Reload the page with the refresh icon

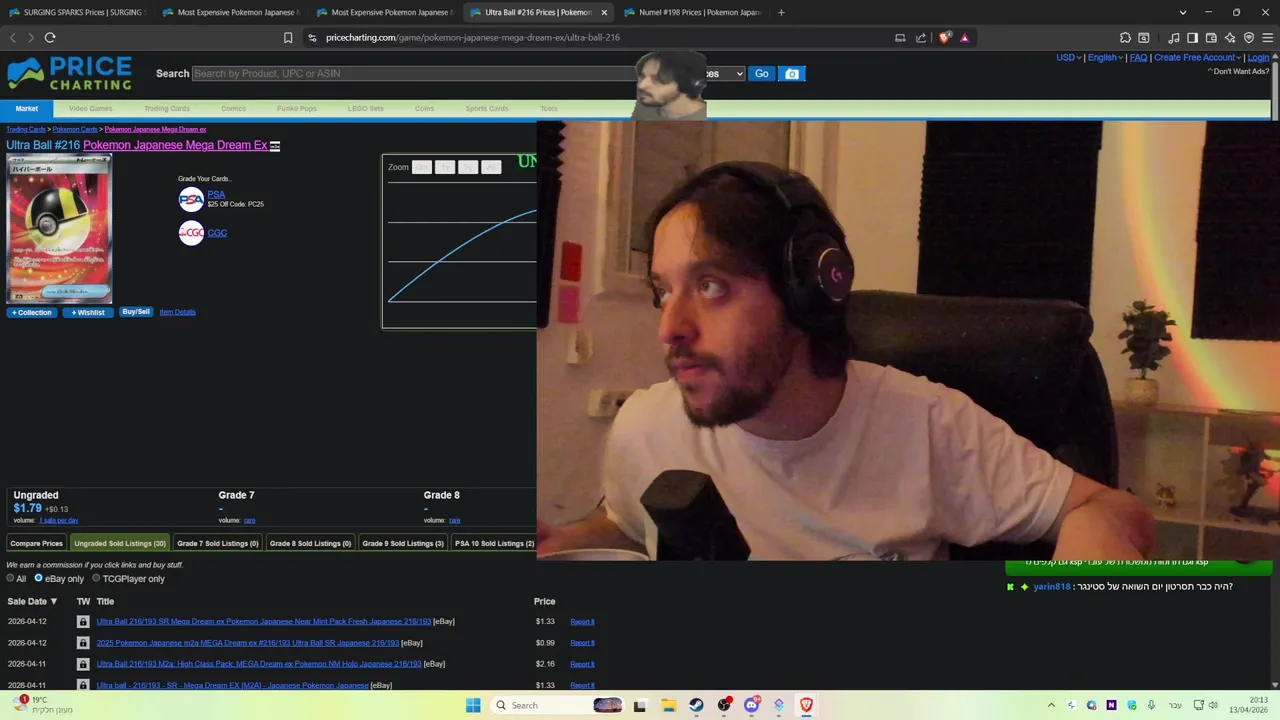click(x=50, y=38)
